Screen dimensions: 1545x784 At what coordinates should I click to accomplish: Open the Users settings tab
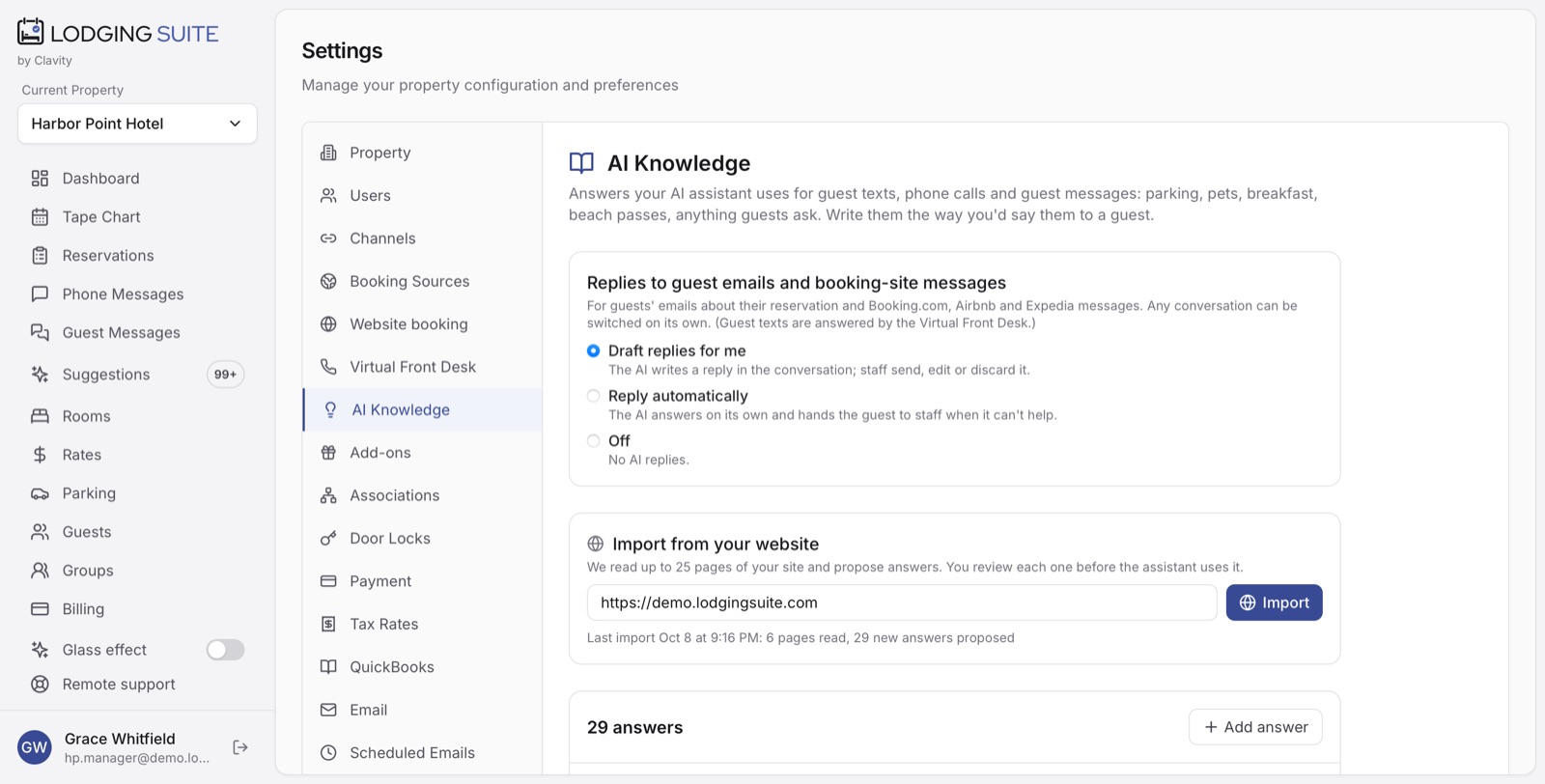422,196
